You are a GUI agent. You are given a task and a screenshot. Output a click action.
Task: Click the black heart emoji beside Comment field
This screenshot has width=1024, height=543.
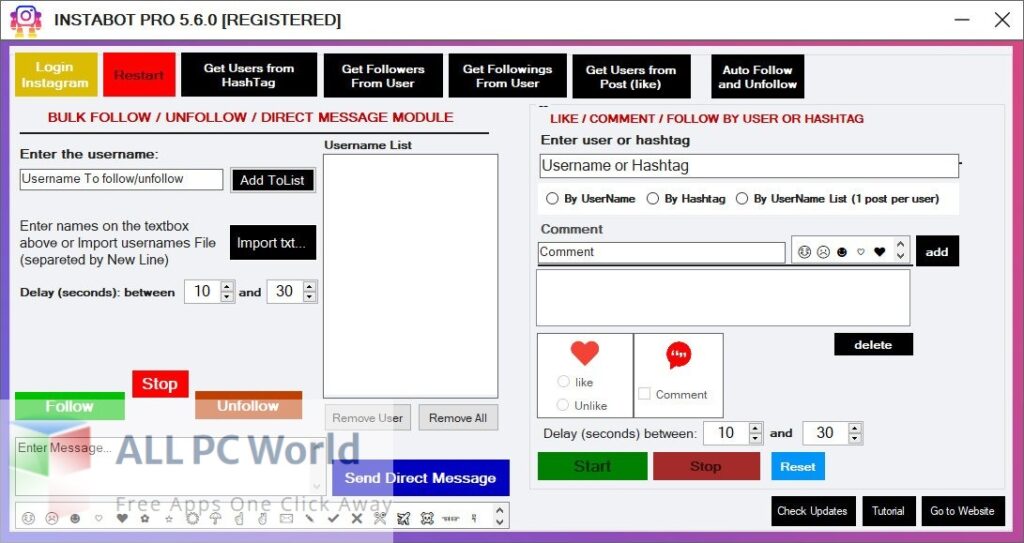coord(880,252)
